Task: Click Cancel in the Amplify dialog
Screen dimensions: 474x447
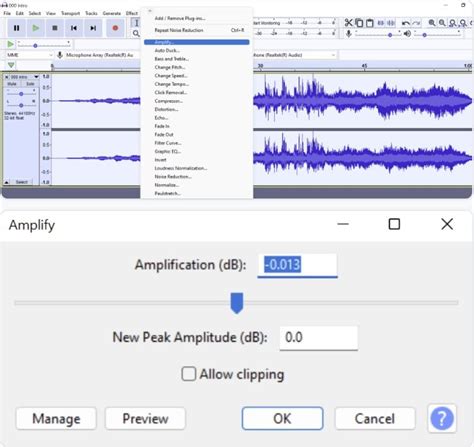Action: [375, 418]
